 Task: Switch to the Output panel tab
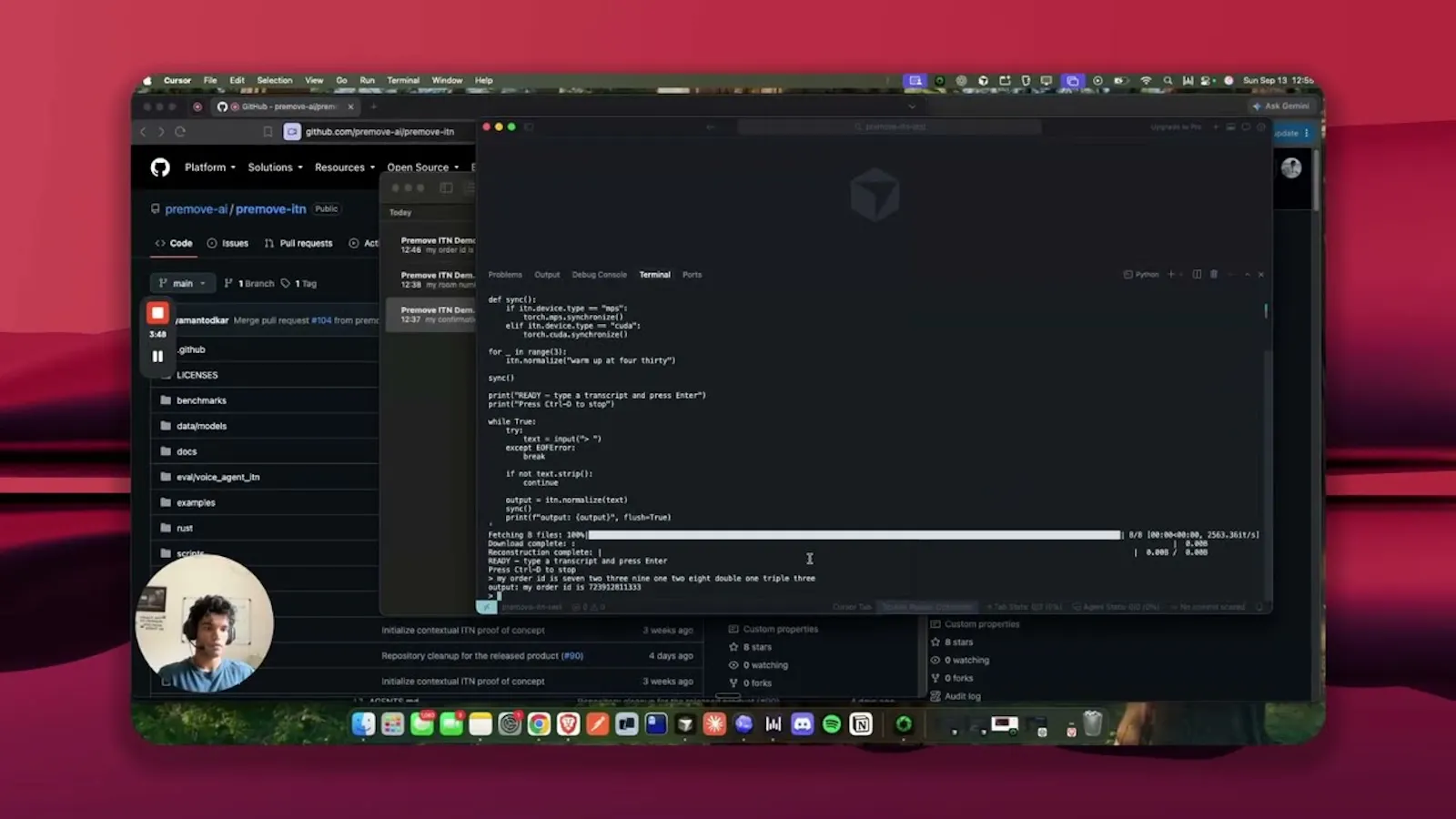click(x=547, y=275)
